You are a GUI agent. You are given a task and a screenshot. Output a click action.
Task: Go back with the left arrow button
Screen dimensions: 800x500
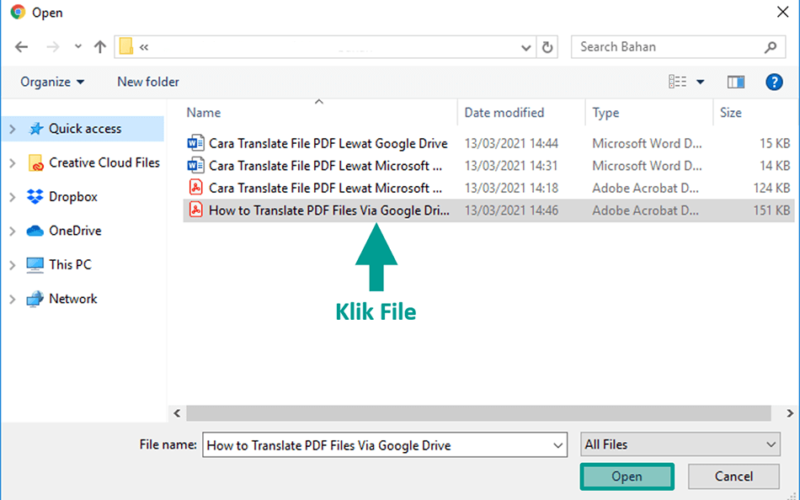(x=21, y=47)
